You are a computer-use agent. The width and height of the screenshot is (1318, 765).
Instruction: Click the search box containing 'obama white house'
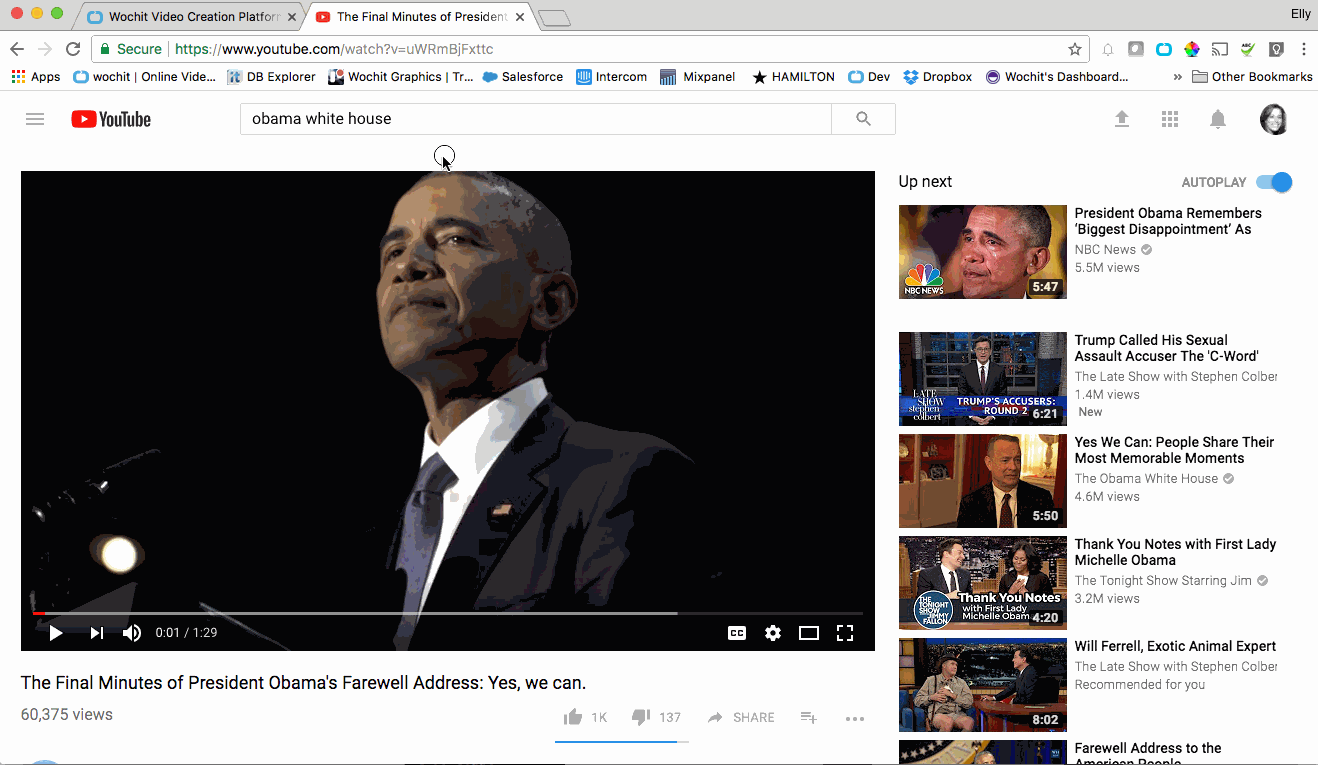tap(536, 119)
